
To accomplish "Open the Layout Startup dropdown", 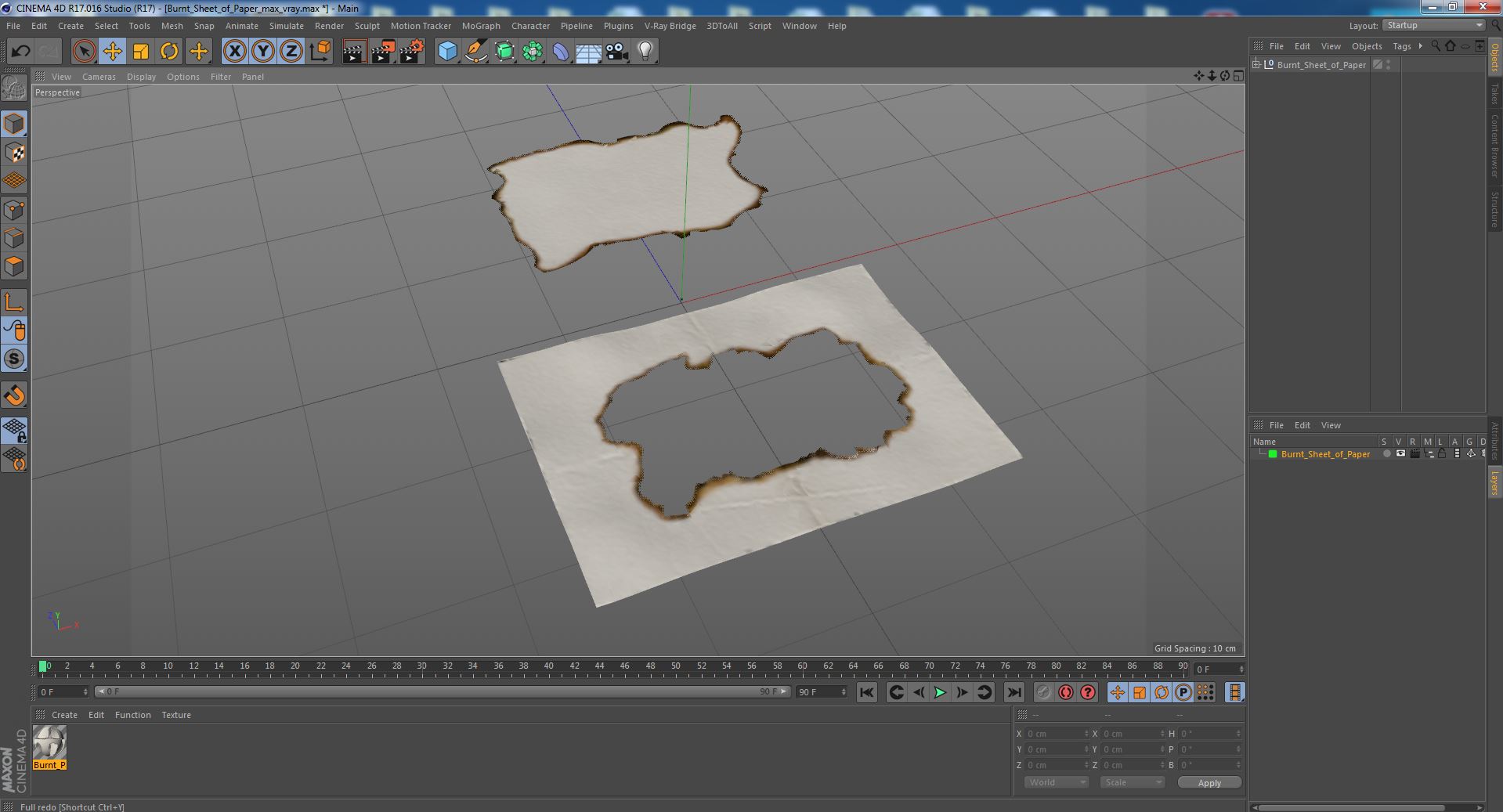I will point(1433,25).
